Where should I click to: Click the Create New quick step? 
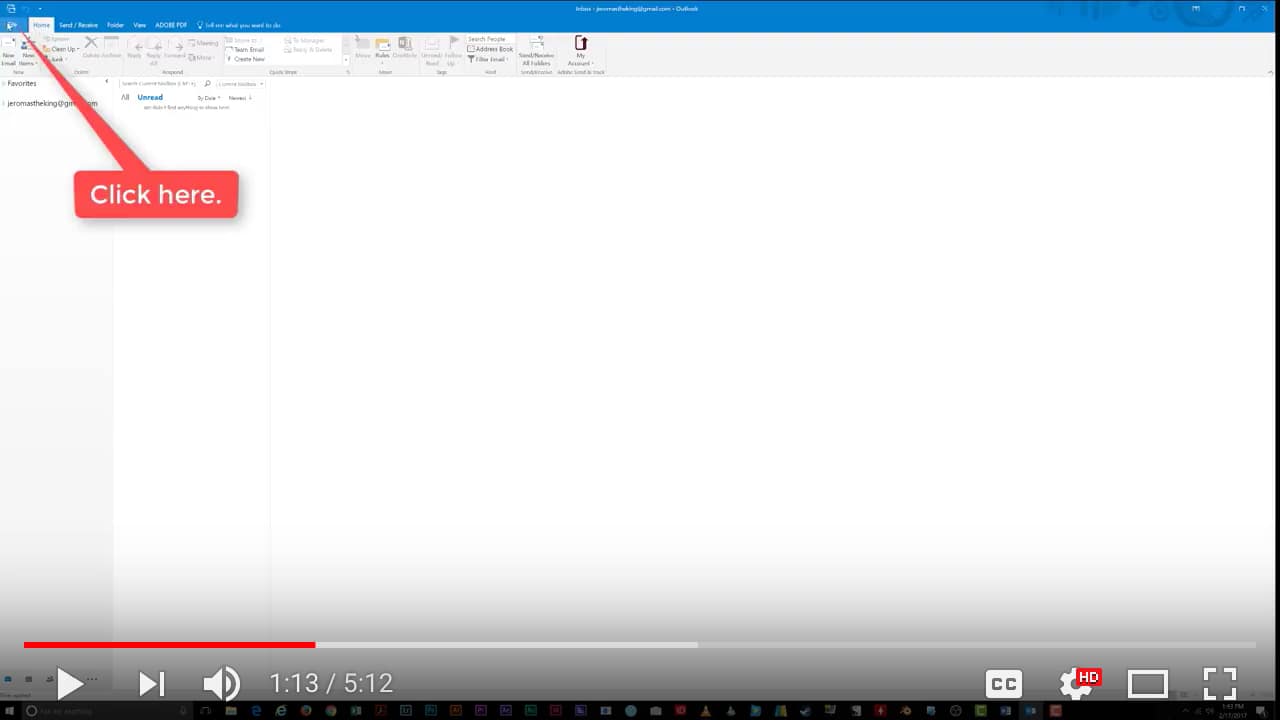(x=248, y=59)
